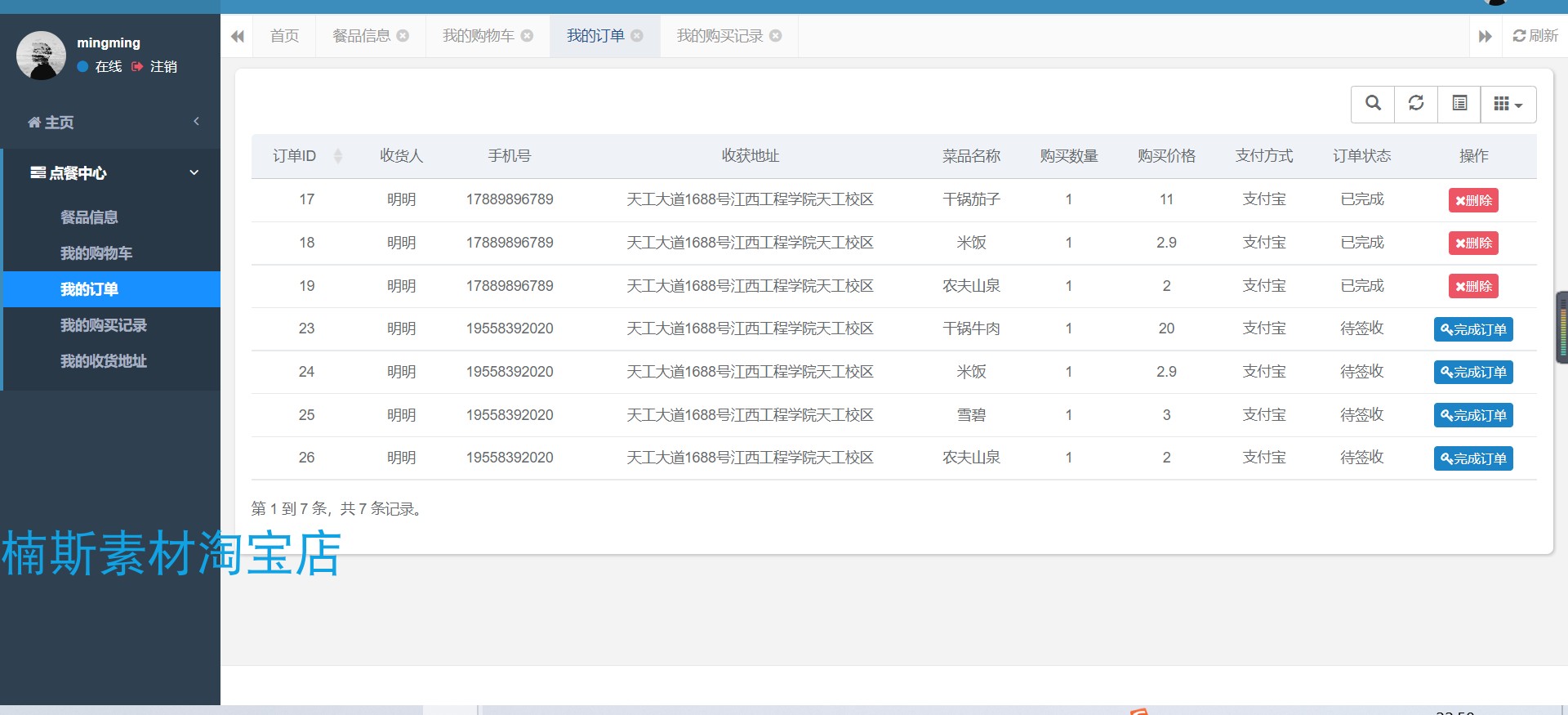Click the 收获地址 column header
Image resolution: width=1568 pixels, height=715 pixels.
pyautogui.click(x=751, y=156)
